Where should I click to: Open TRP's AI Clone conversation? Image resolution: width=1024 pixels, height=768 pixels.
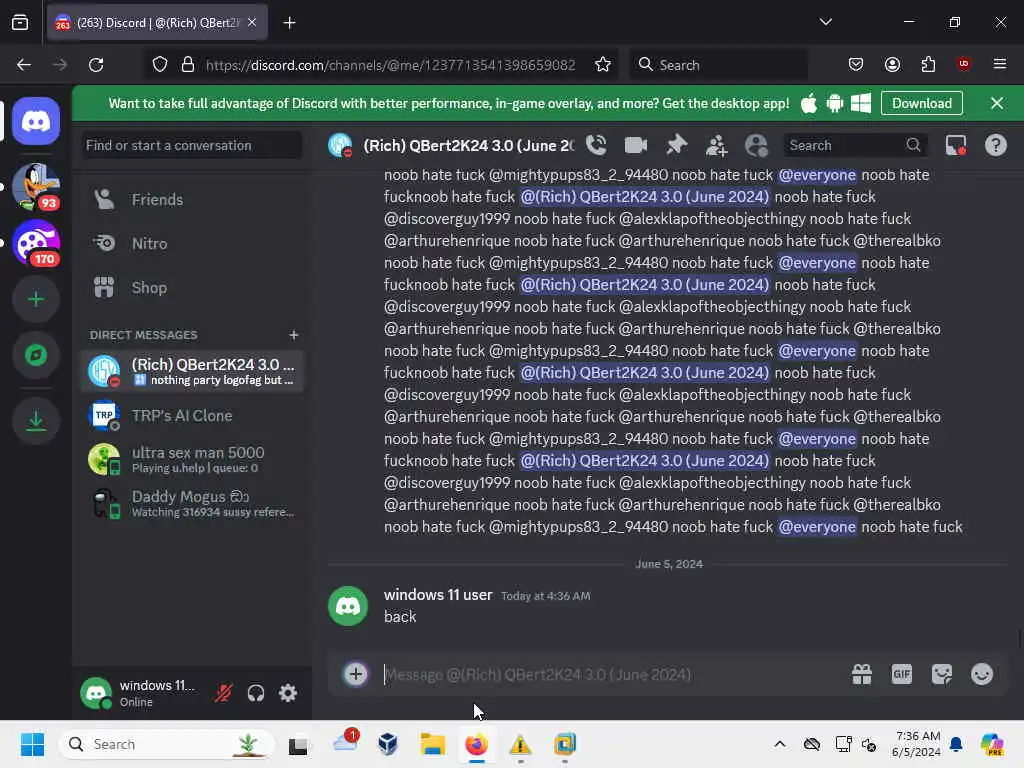coord(192,415)
